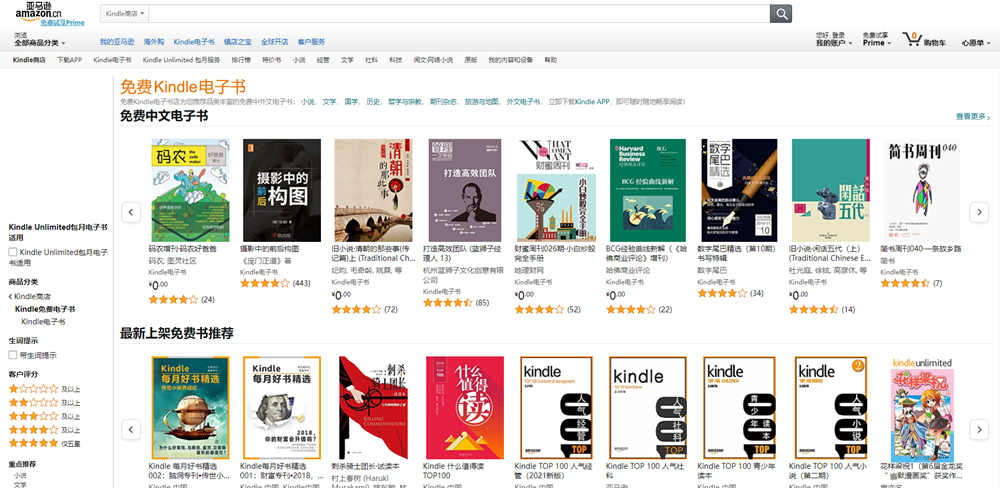
Task: Open 特价书 tab
Action: [271, 60]
